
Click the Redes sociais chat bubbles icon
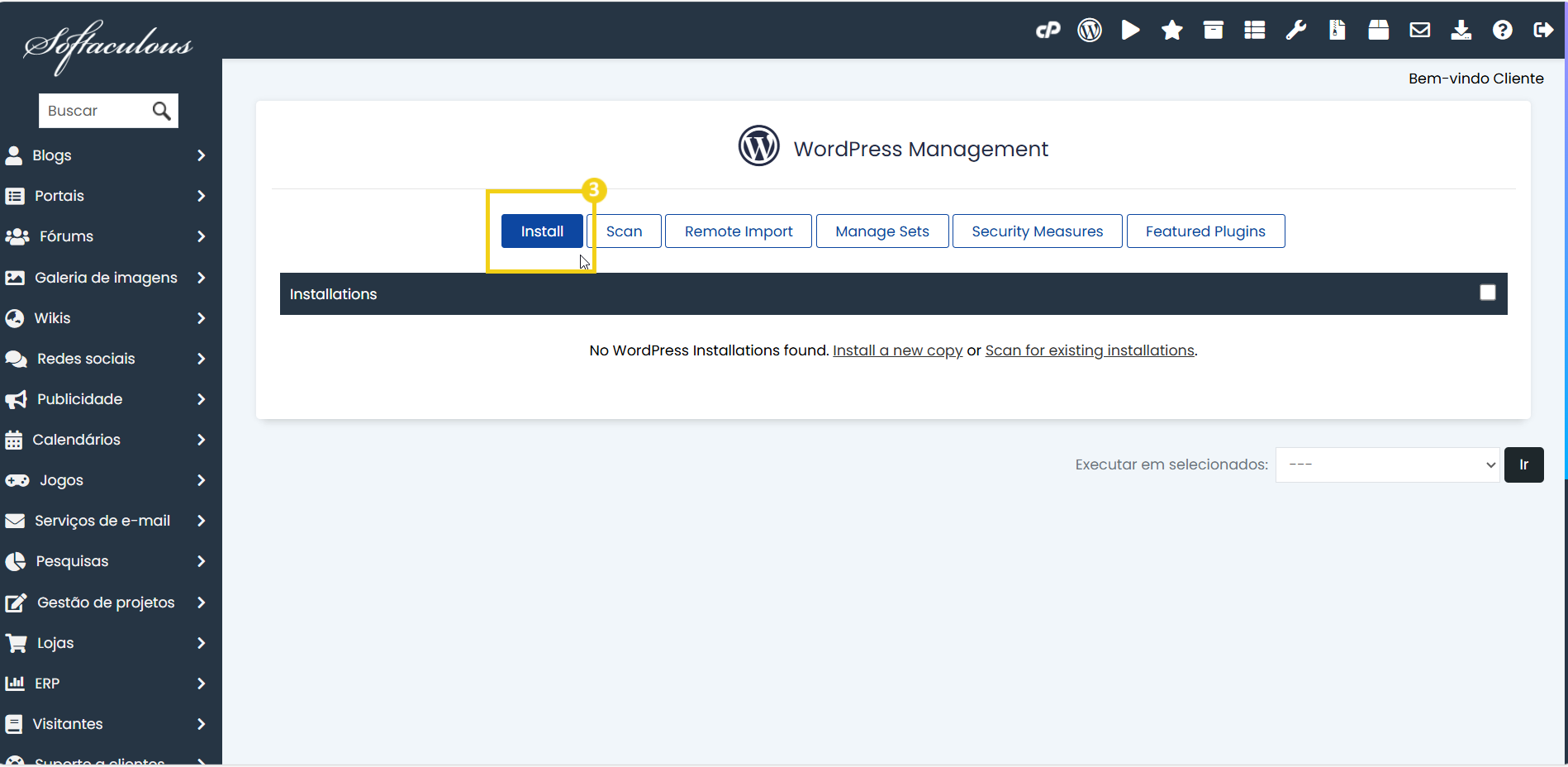(17, 359)
